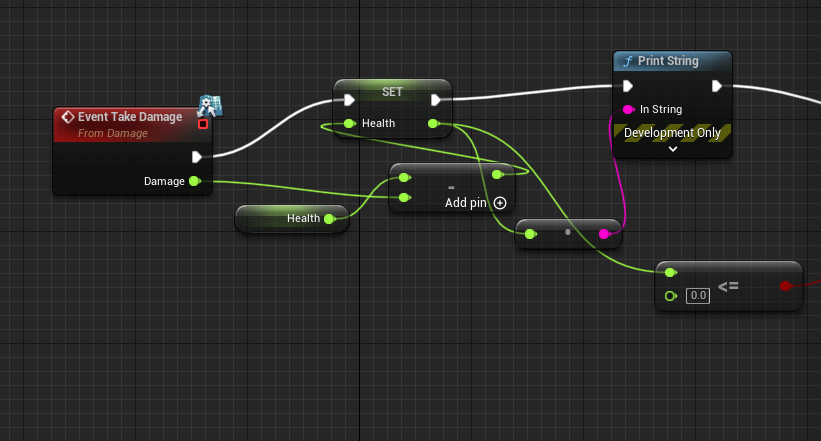Viewport: 821px width, 441px height.
Task: Click the Print String exec output pin
Action: coord(717,86)
